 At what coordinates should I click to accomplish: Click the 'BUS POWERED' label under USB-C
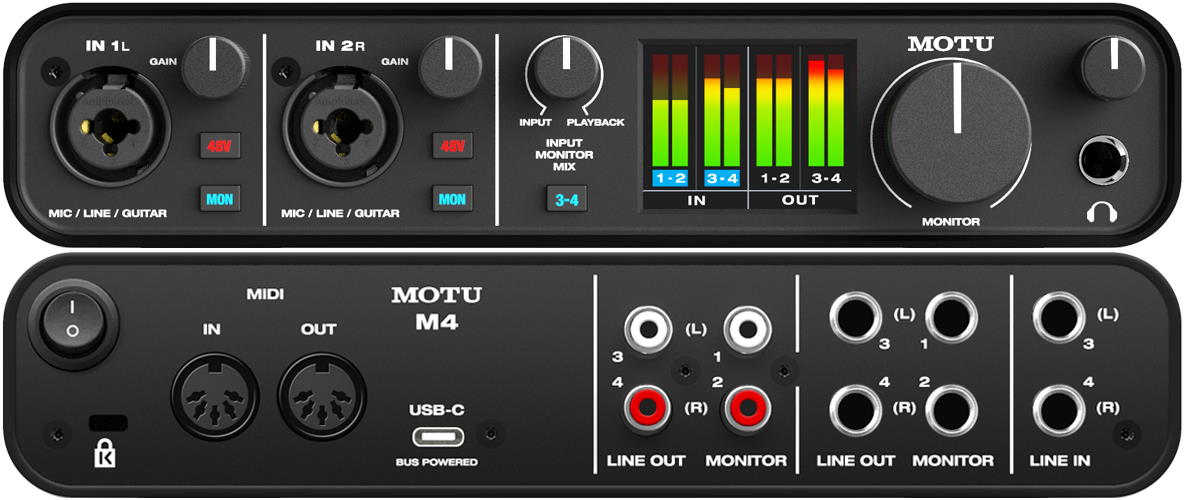[437, 461]
